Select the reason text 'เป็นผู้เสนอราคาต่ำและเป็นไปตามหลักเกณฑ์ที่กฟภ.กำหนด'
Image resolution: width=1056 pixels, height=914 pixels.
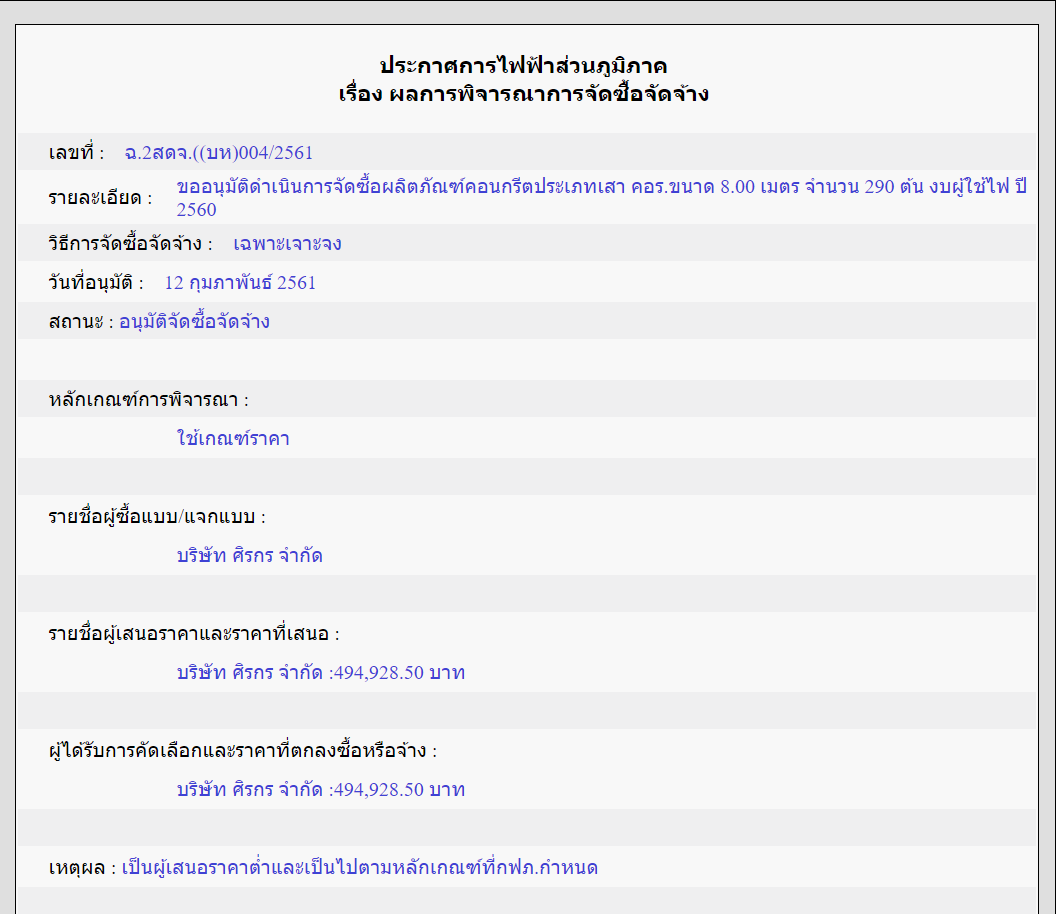[360, 868]
